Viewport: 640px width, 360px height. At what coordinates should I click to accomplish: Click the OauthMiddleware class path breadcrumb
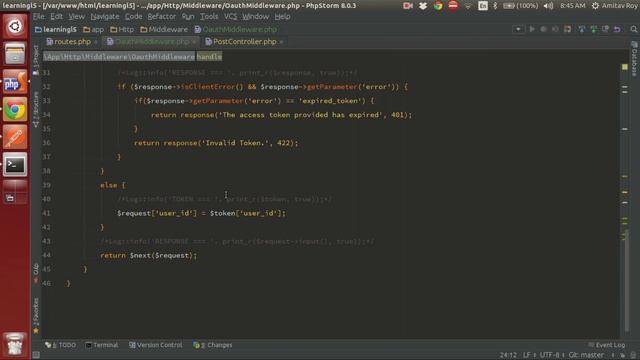(x=119, y=57)
